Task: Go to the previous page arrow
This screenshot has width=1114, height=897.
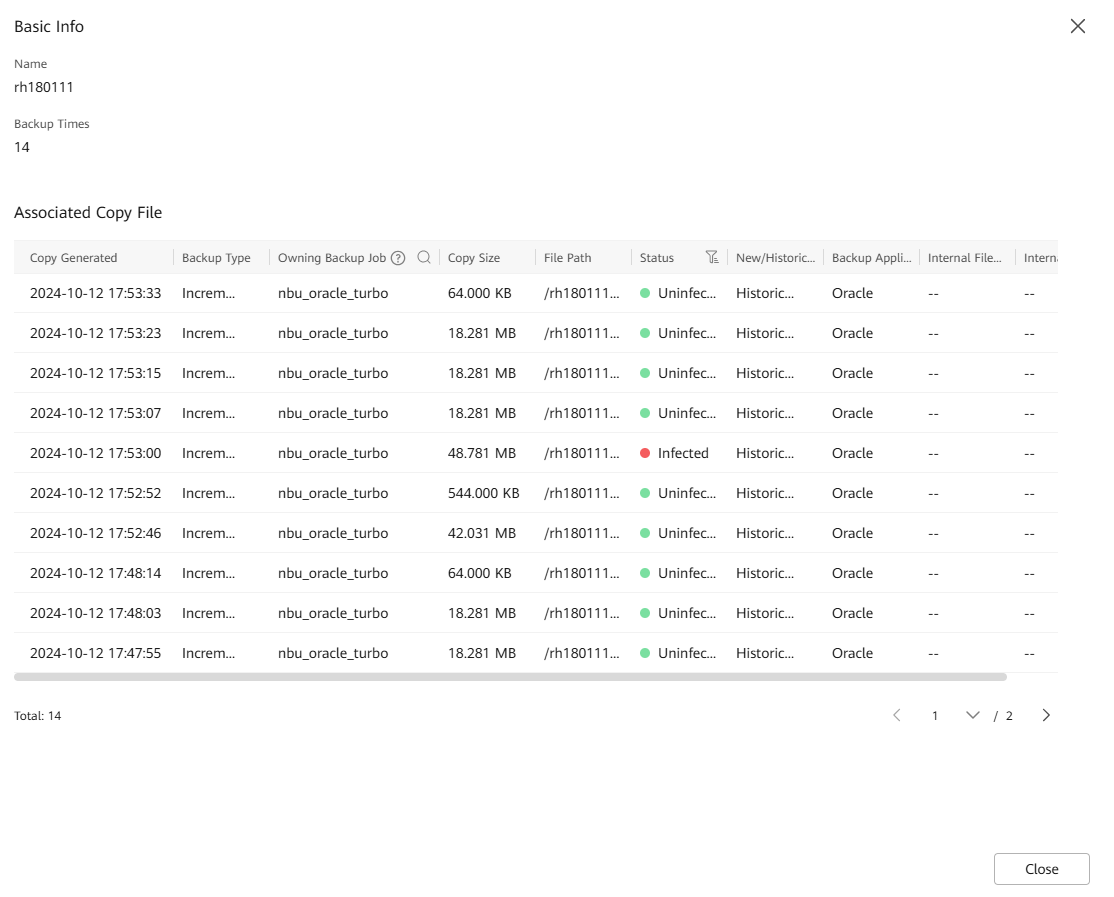Action: click(x=896, y=716)
